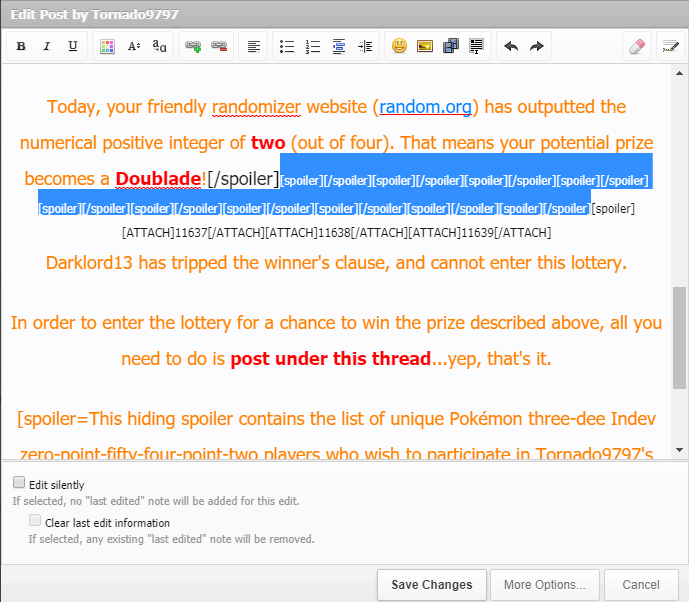The width and height of the screenshot is (689, 602).
Task: Insert an image with the picture icon
Action: tap(425, 47)
